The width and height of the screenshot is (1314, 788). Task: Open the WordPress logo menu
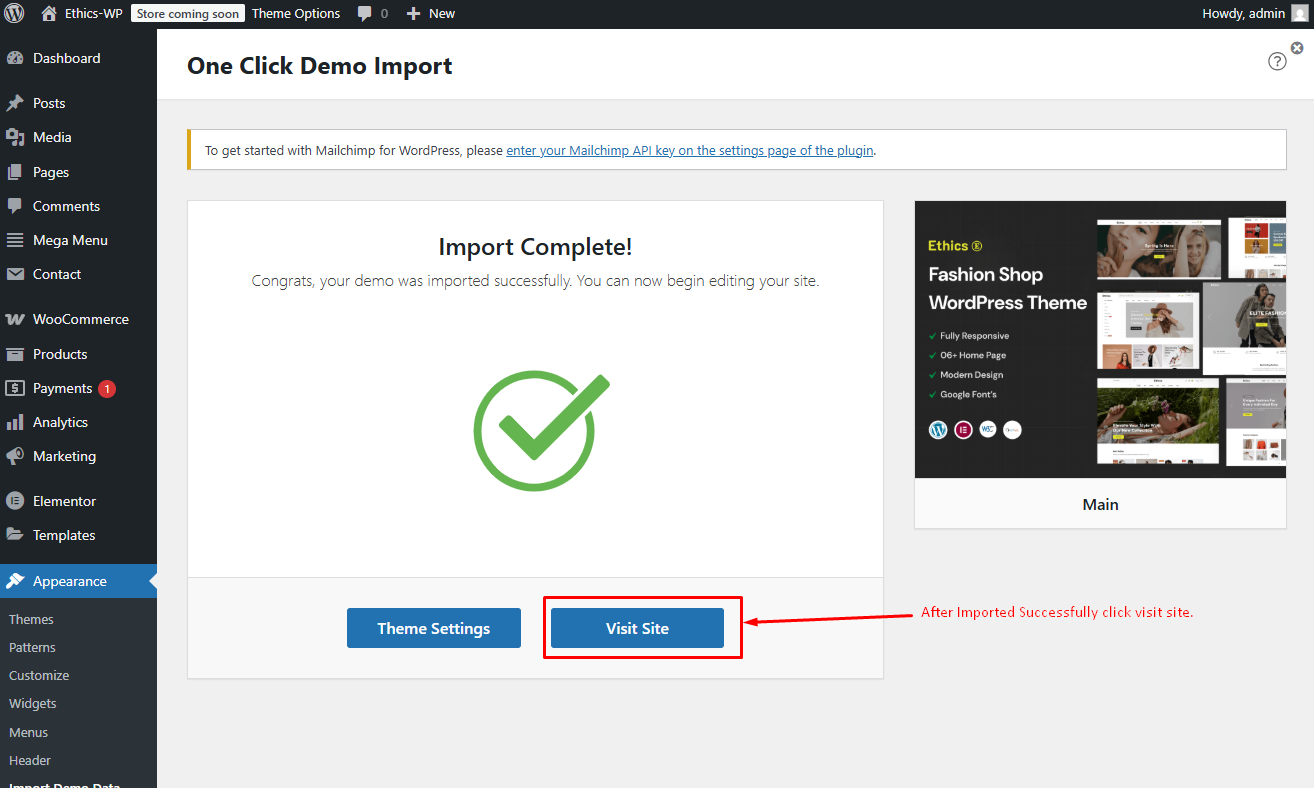click(x=14, y=14)
